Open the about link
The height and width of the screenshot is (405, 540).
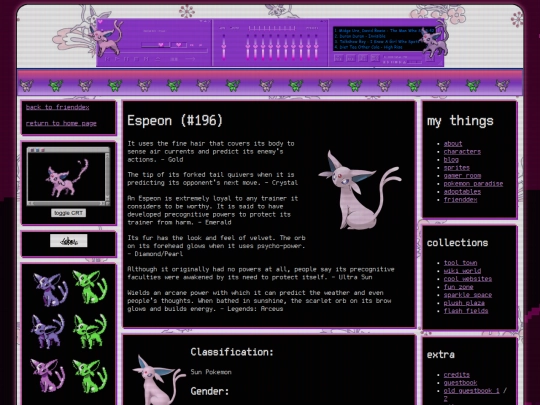[x=453, y=144]
